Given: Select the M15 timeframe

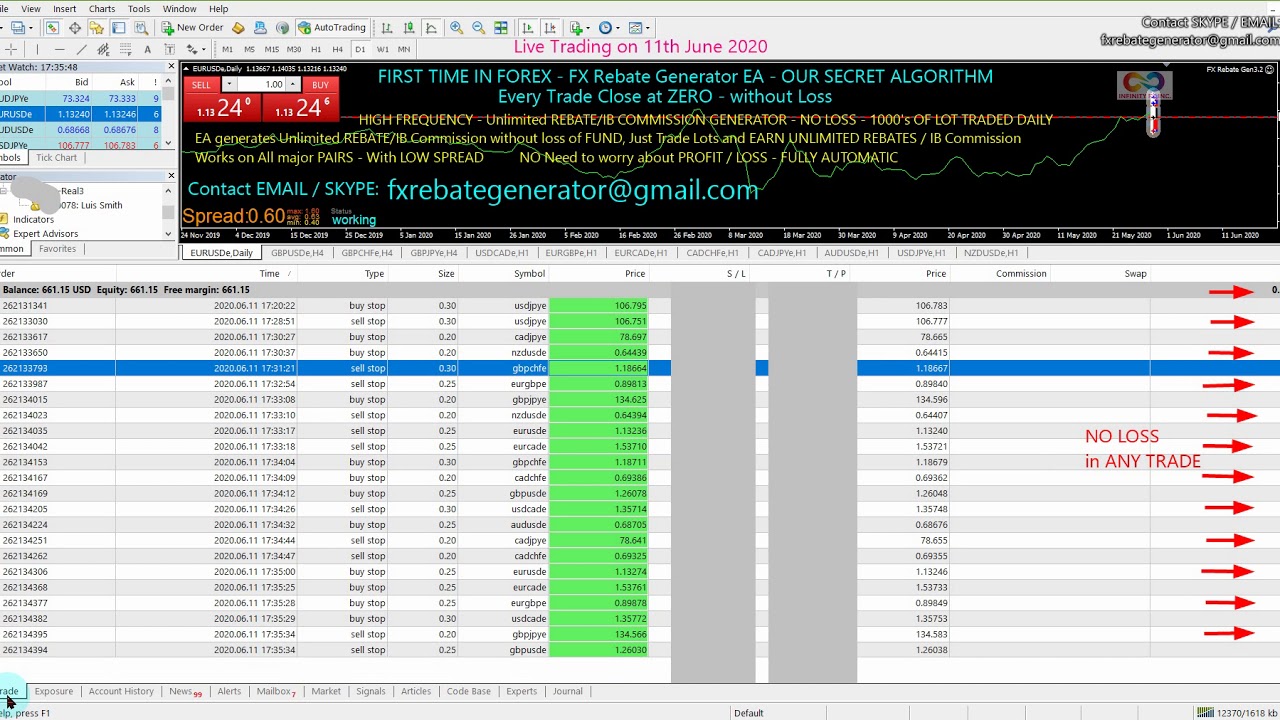Looking at the screenshot, I should click(x=271, y=49).
